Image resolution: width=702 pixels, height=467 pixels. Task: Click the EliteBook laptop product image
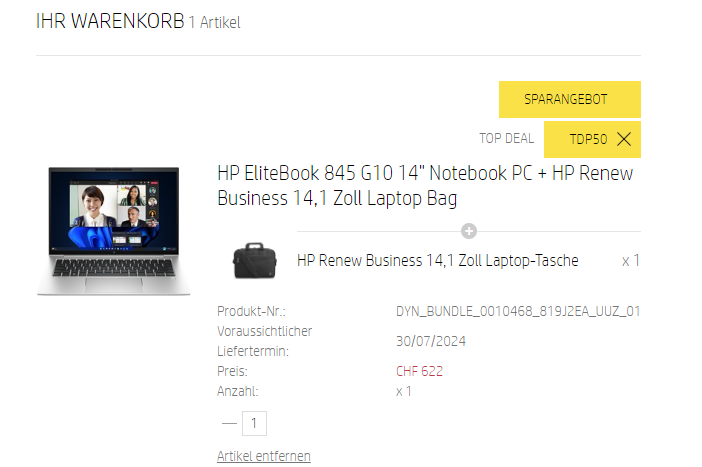114,231
